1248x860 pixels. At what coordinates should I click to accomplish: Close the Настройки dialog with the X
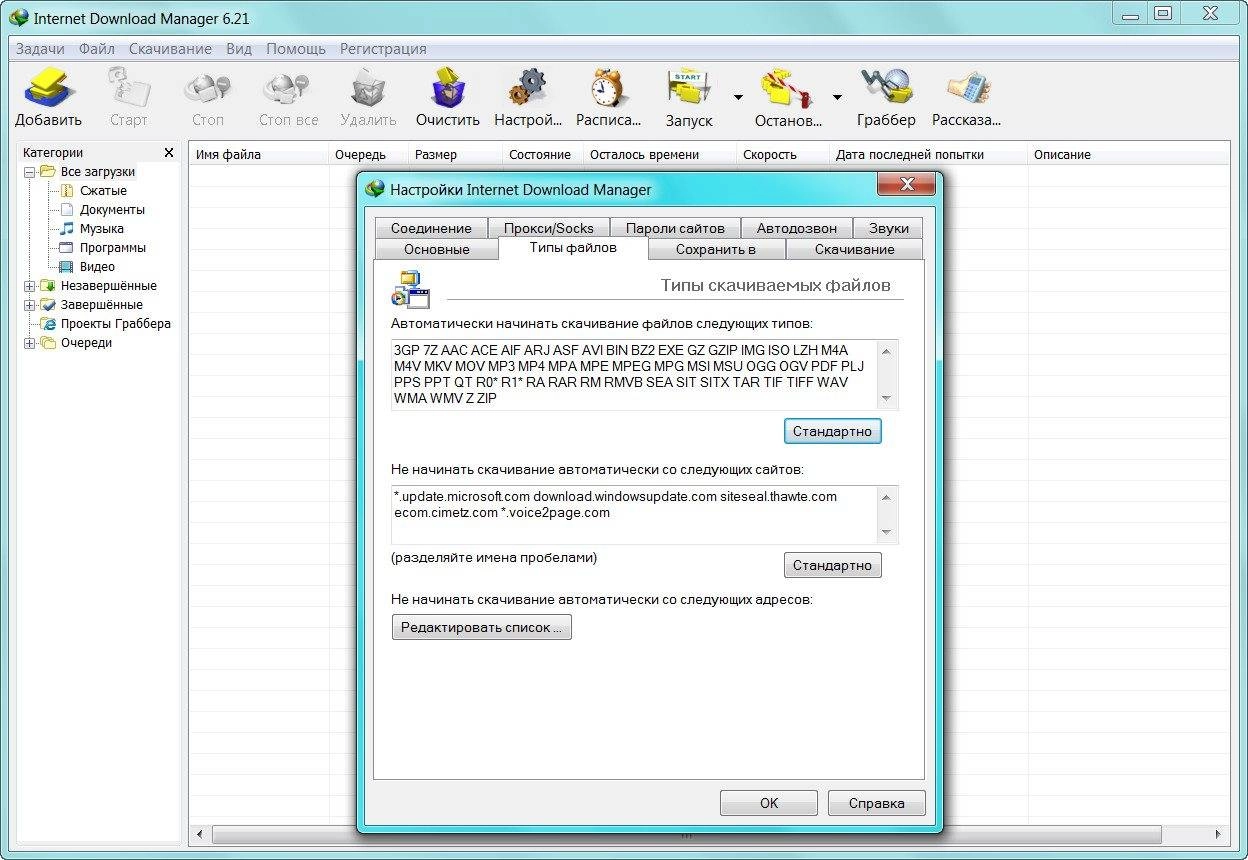[x=907, y=184]
